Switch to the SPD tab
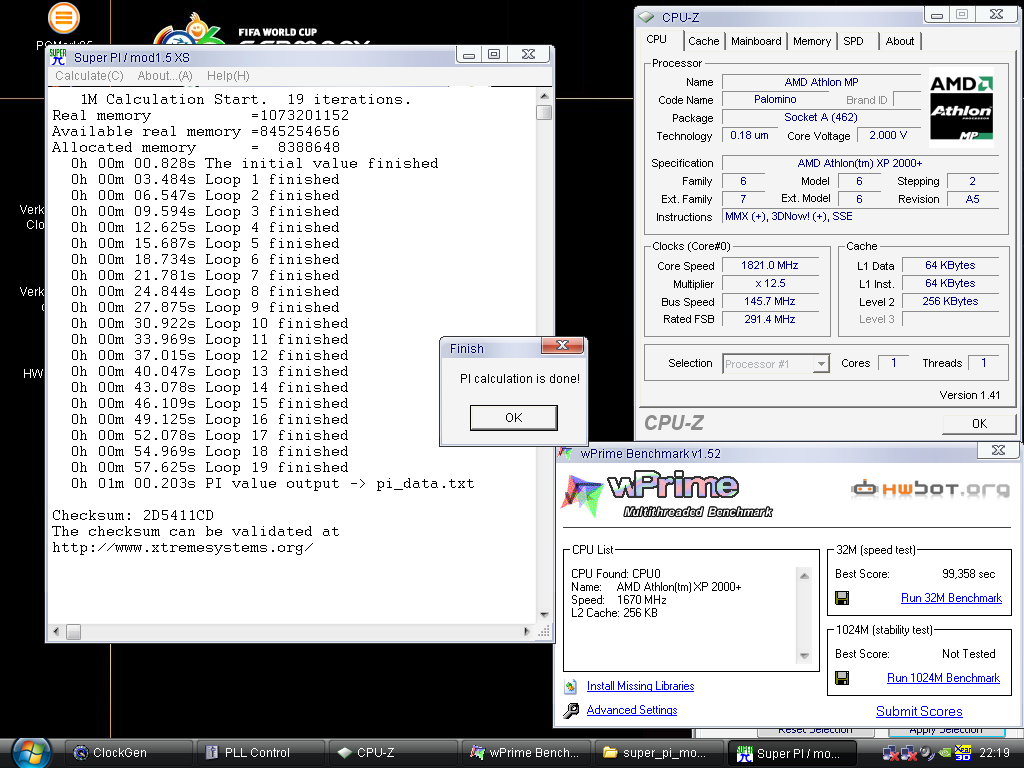 (853, 41)
